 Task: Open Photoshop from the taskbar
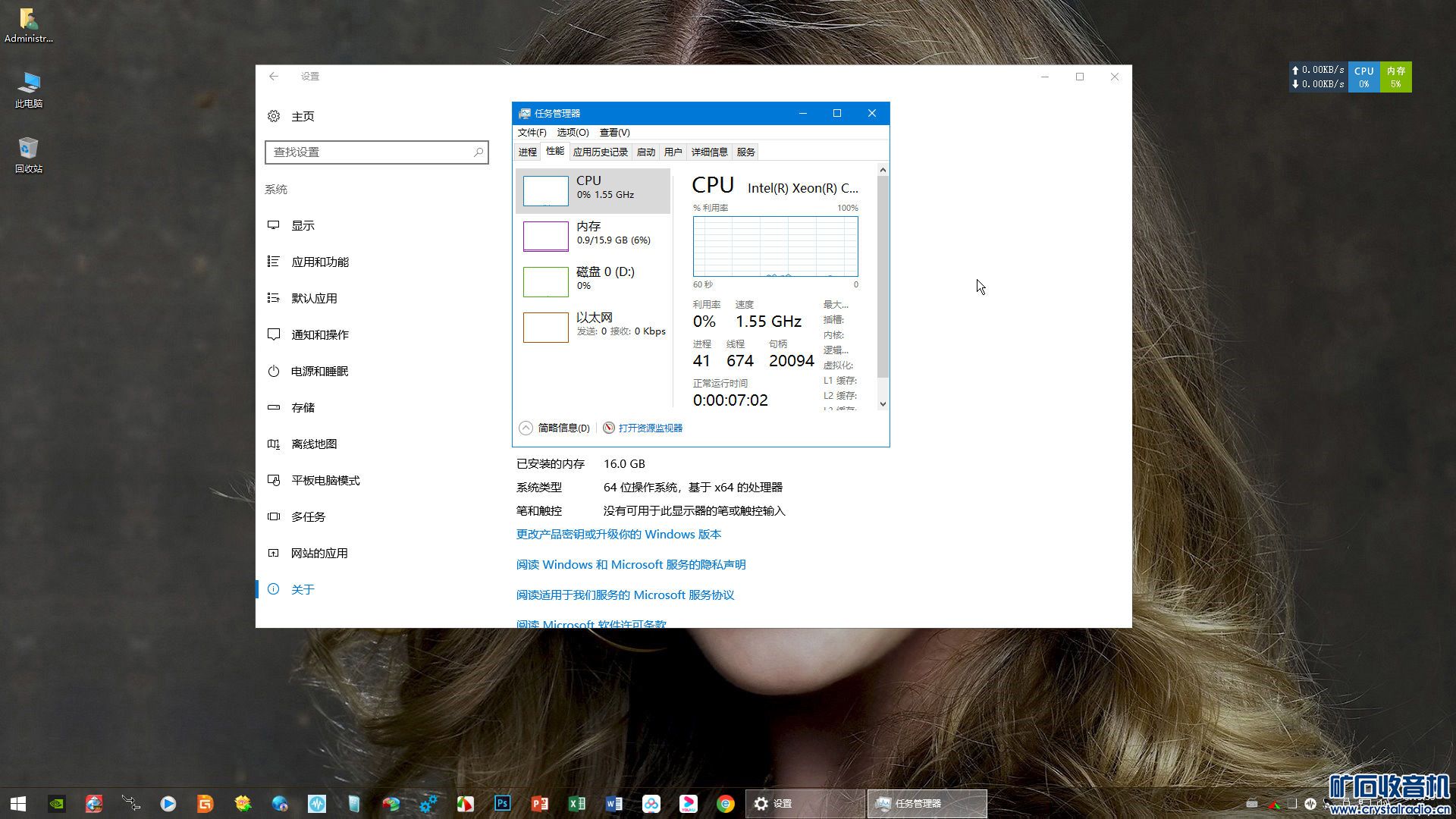pos(502,803)
